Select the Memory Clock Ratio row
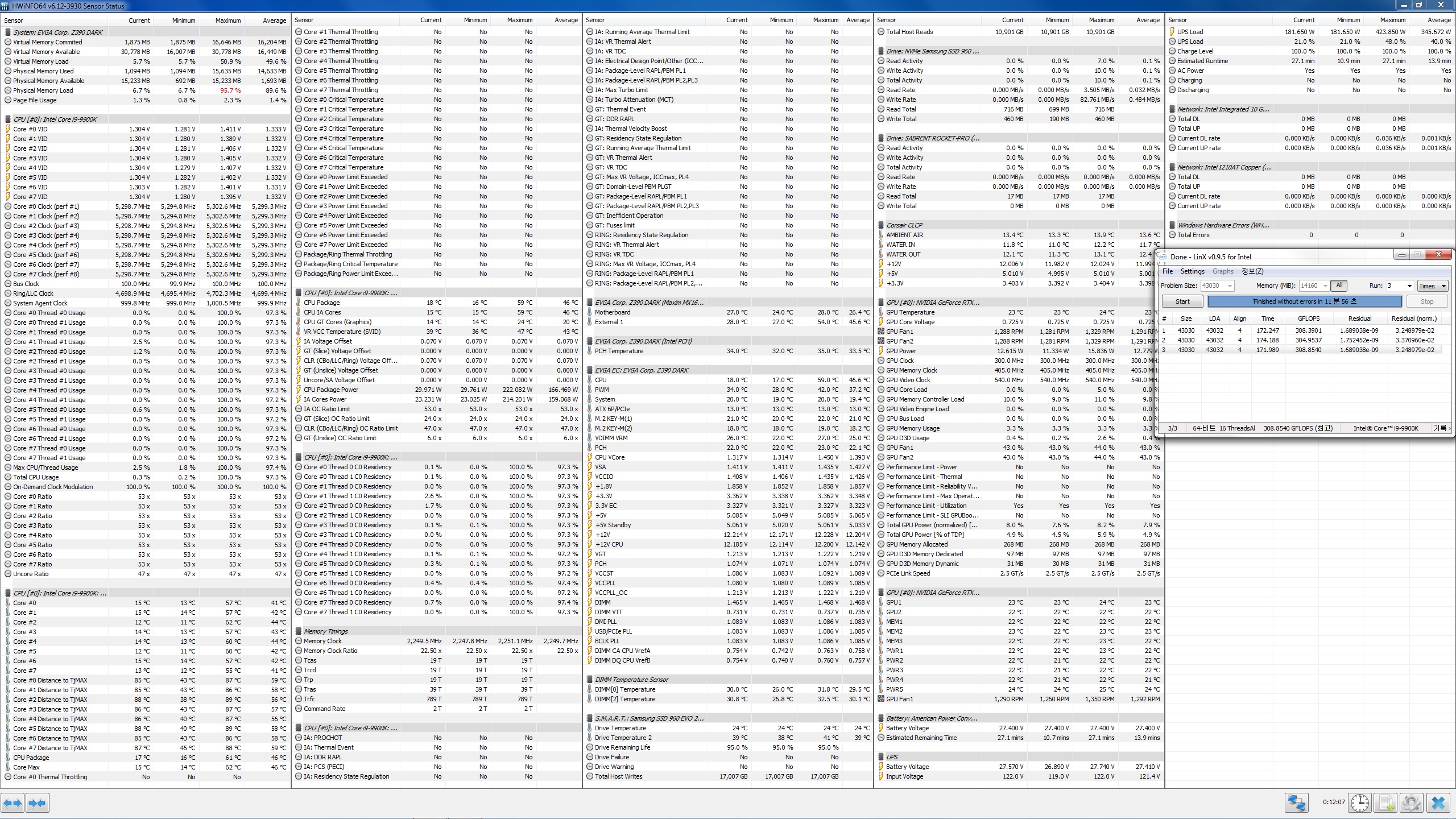 pos(437,651)
